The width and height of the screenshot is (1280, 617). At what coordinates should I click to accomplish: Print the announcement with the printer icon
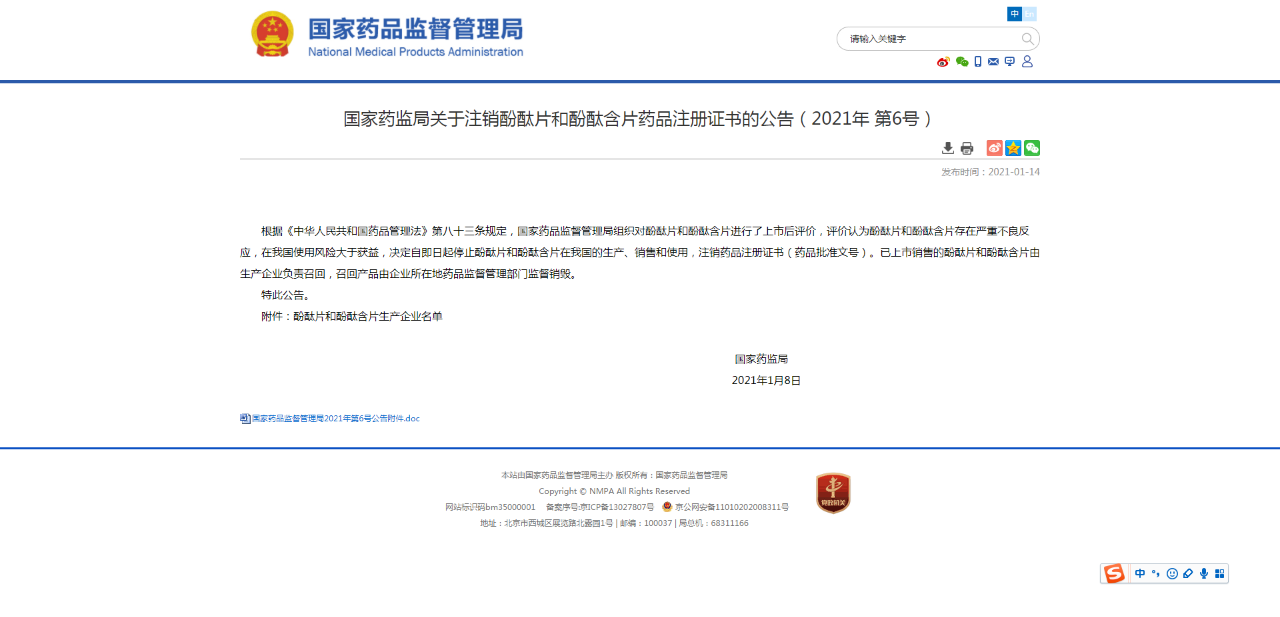click(x=967, y=148)
